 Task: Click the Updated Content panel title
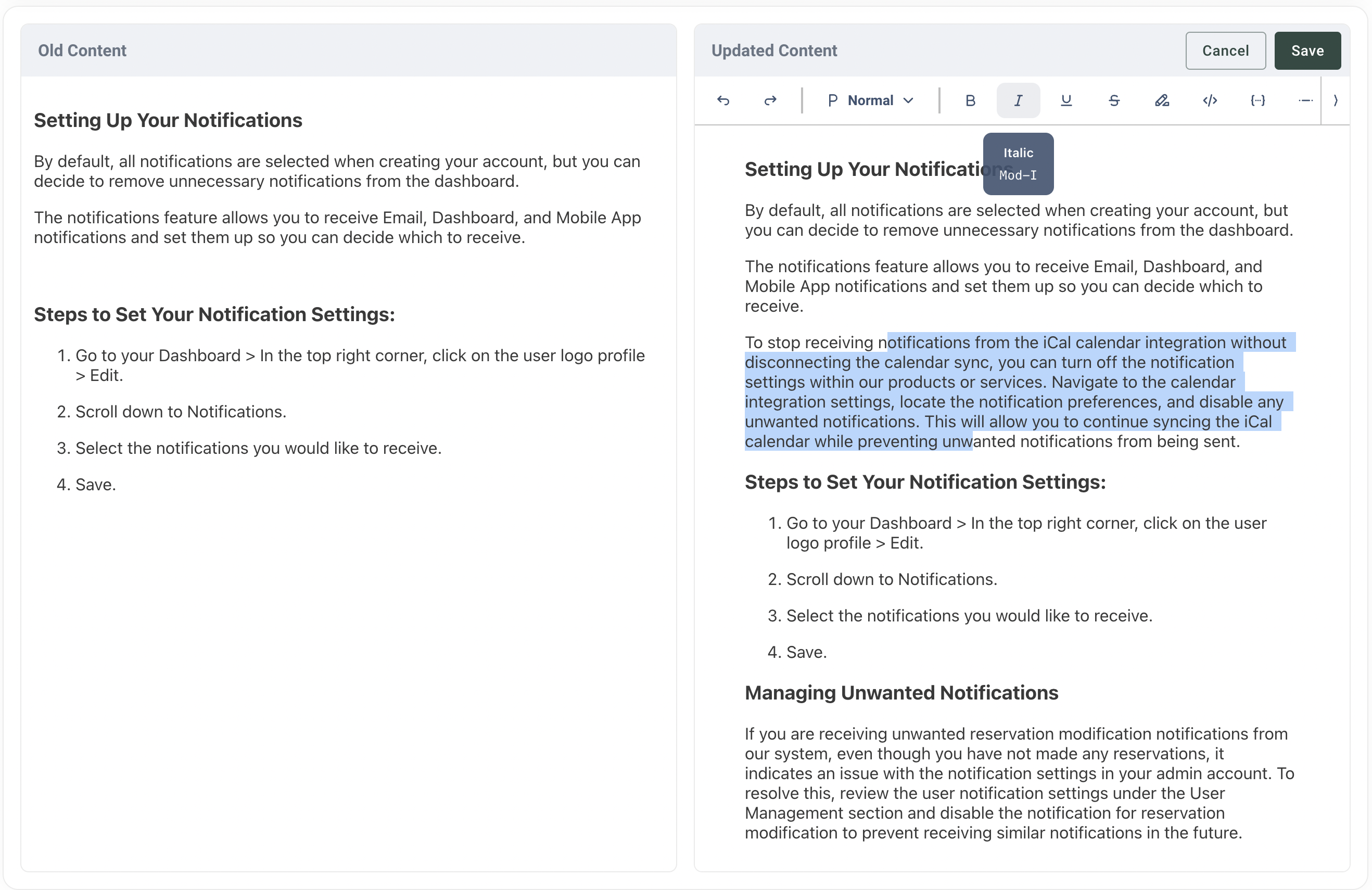pyautogui.click(x=773, y=50)
